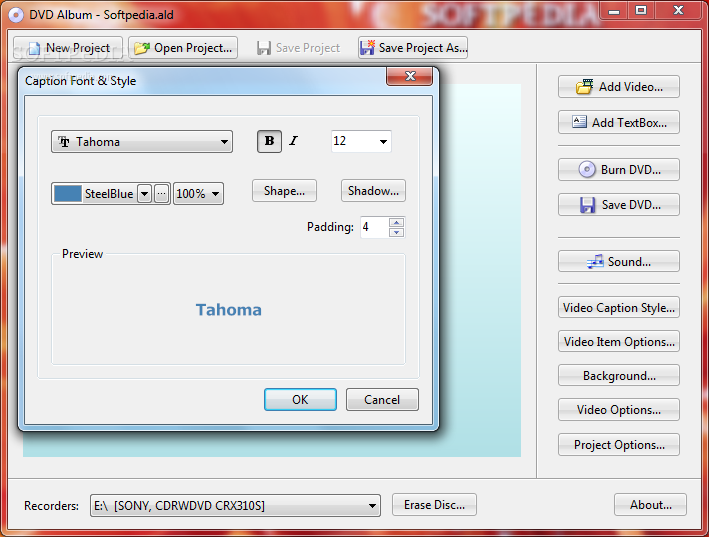The image size is (709, 537).
Task: Click the Add Video button
Action: [x=619, y=86]
